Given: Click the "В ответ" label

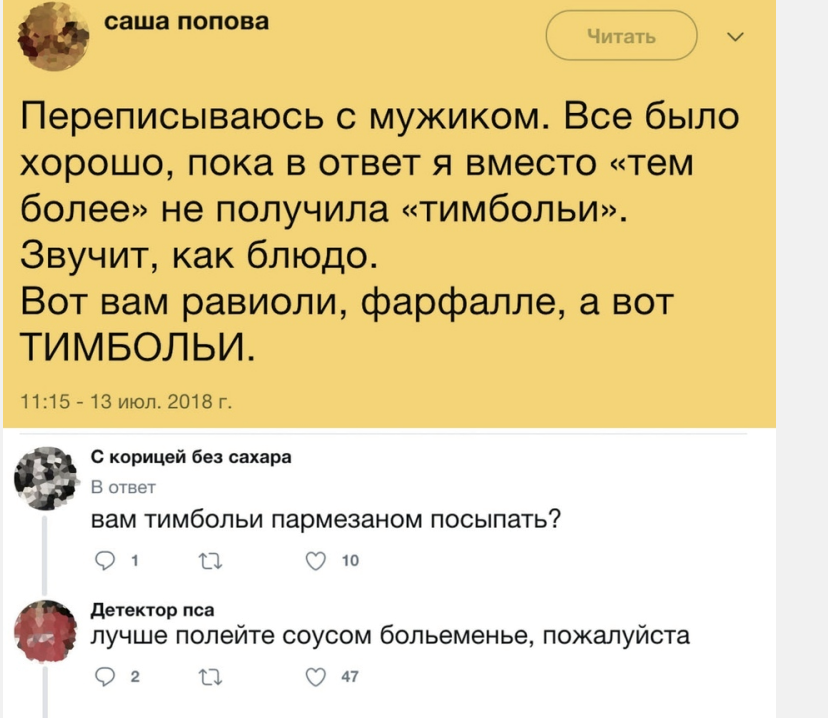Looking at the screenshot, I should click(123, 488).
